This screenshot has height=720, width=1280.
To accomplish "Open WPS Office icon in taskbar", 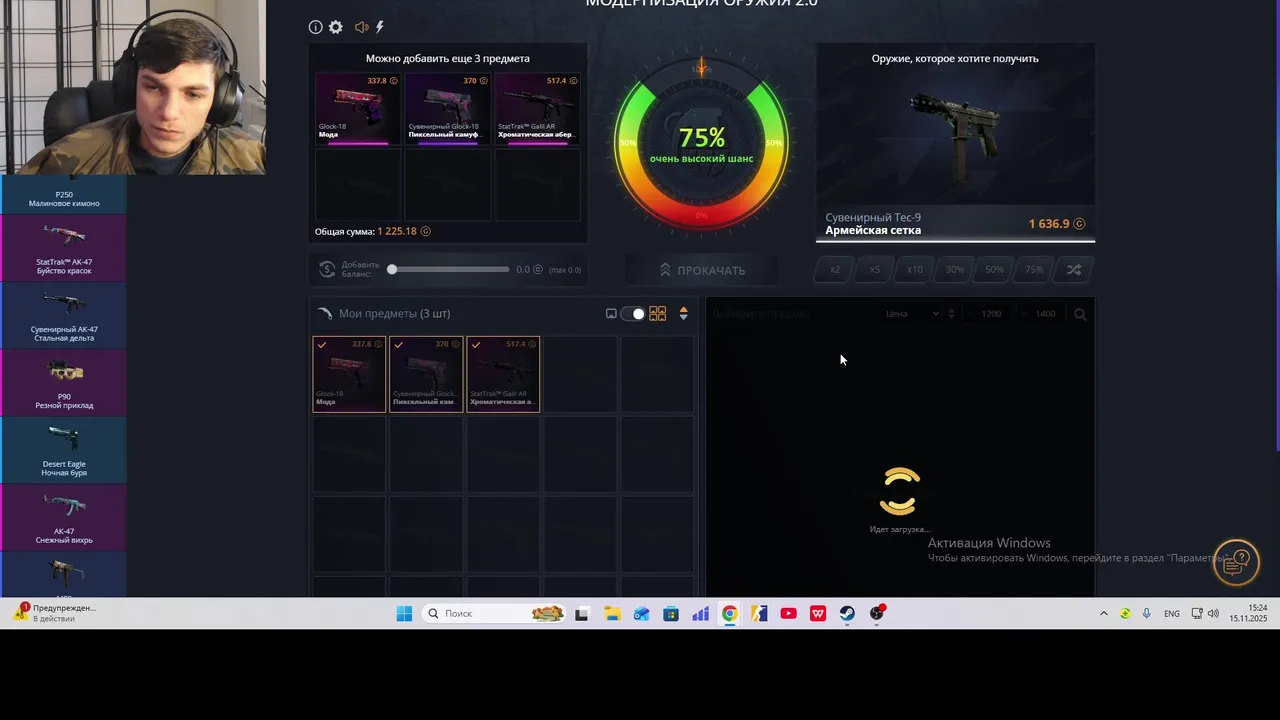I will tap(818, 614).
